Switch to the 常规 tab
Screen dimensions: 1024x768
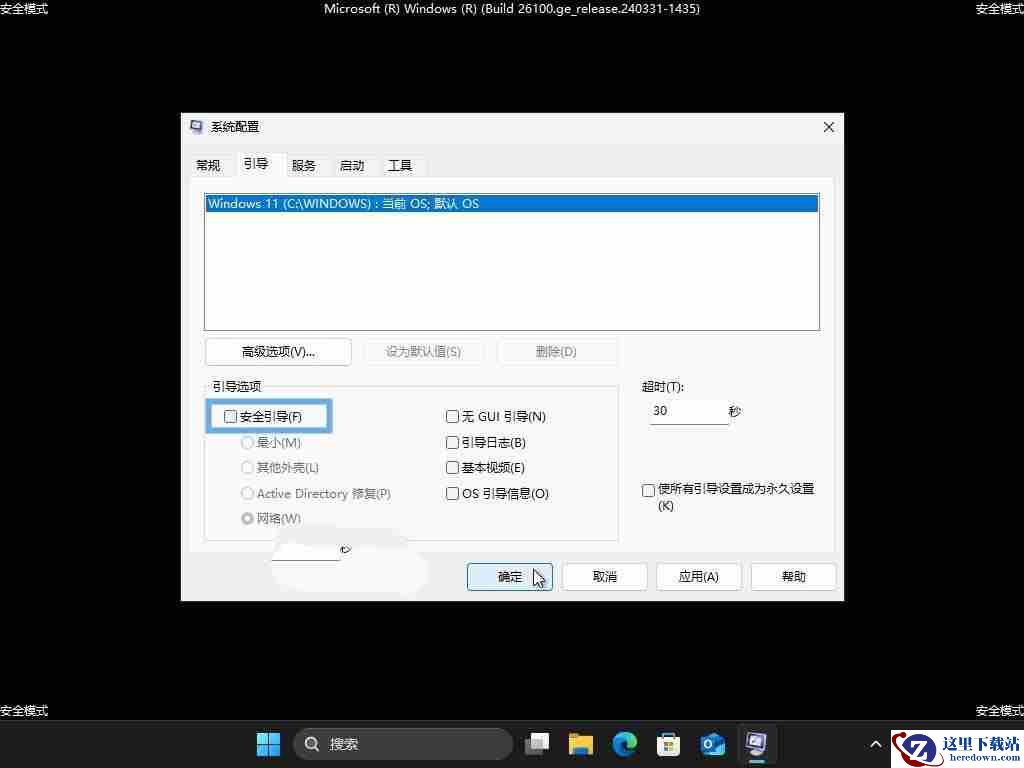[x=208, y=165]
